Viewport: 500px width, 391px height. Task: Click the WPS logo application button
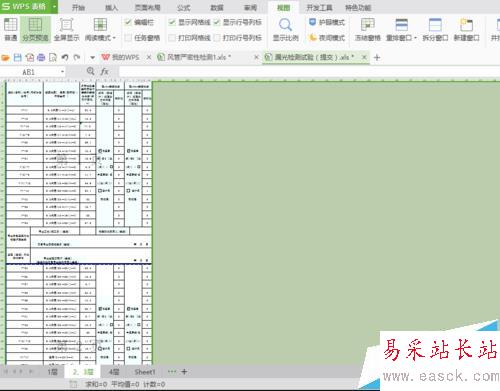pyautogui.click(x=25, y=7)
